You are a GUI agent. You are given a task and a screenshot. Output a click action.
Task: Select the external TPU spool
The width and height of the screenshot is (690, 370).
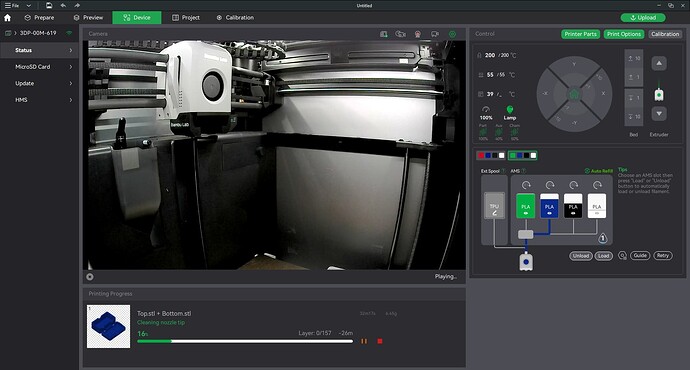click(494, 206)
